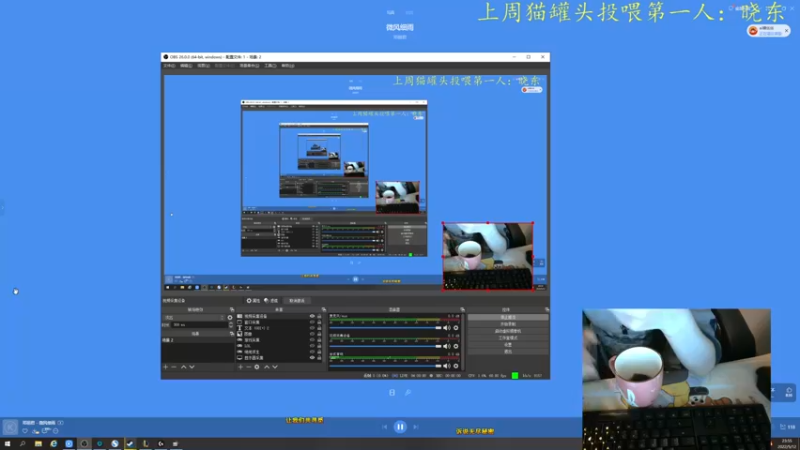Open the 工具 menu in OBS
The image size is (800, 450).
270,66
